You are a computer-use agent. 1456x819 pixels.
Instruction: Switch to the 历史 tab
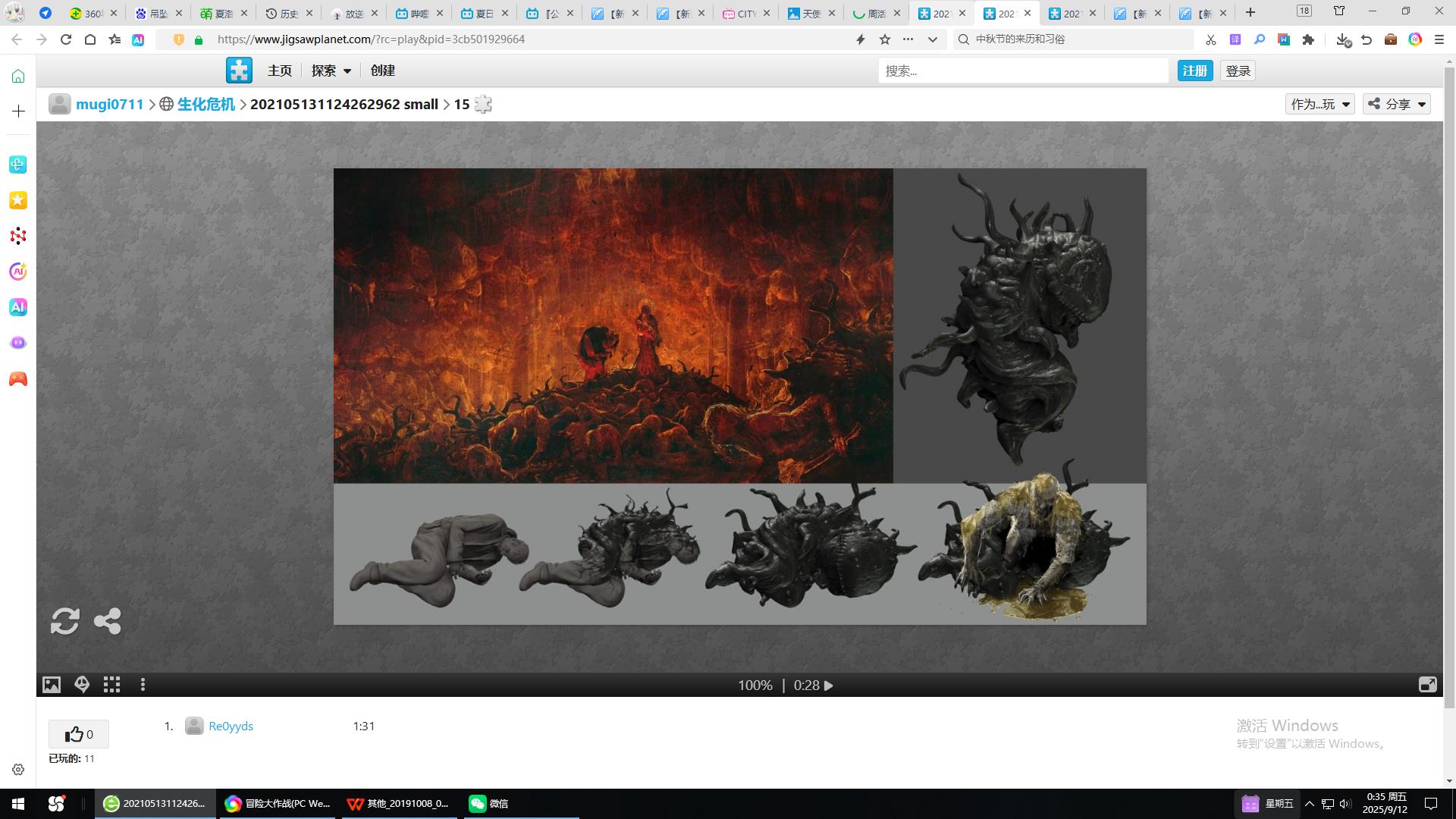click(288, 13)
